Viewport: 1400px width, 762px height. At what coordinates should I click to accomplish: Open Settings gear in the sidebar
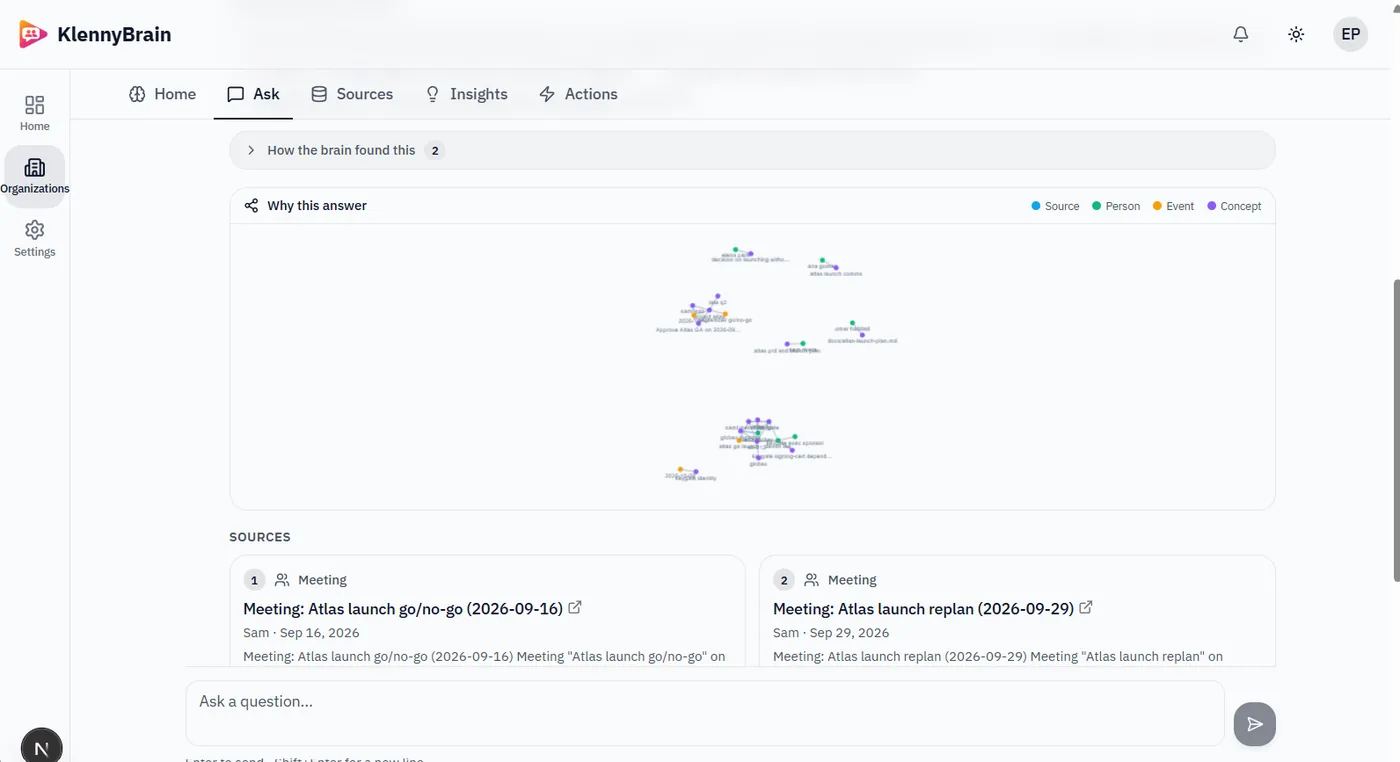click(35, 239)
